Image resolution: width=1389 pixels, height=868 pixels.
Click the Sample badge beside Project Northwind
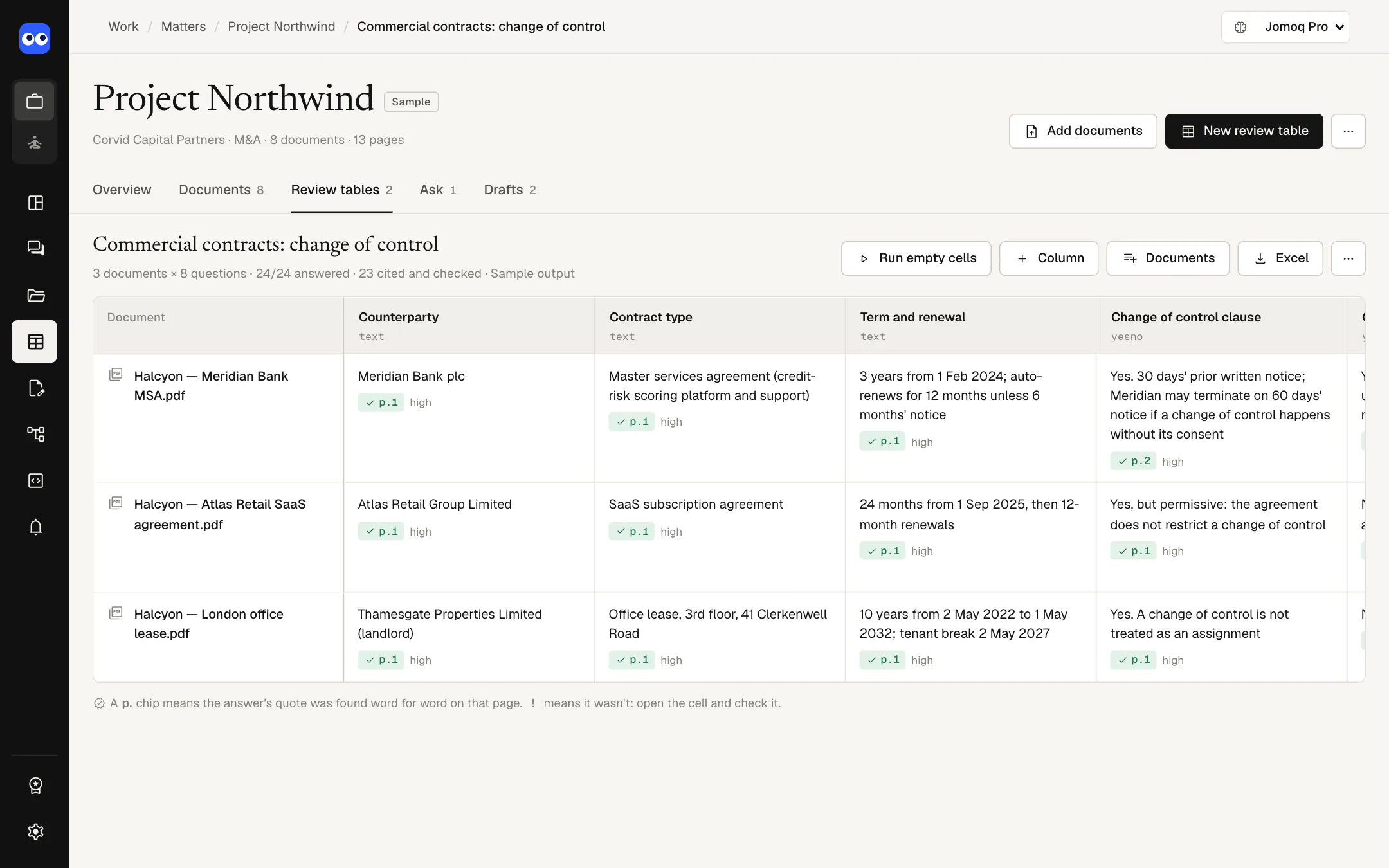coord(411,102)
